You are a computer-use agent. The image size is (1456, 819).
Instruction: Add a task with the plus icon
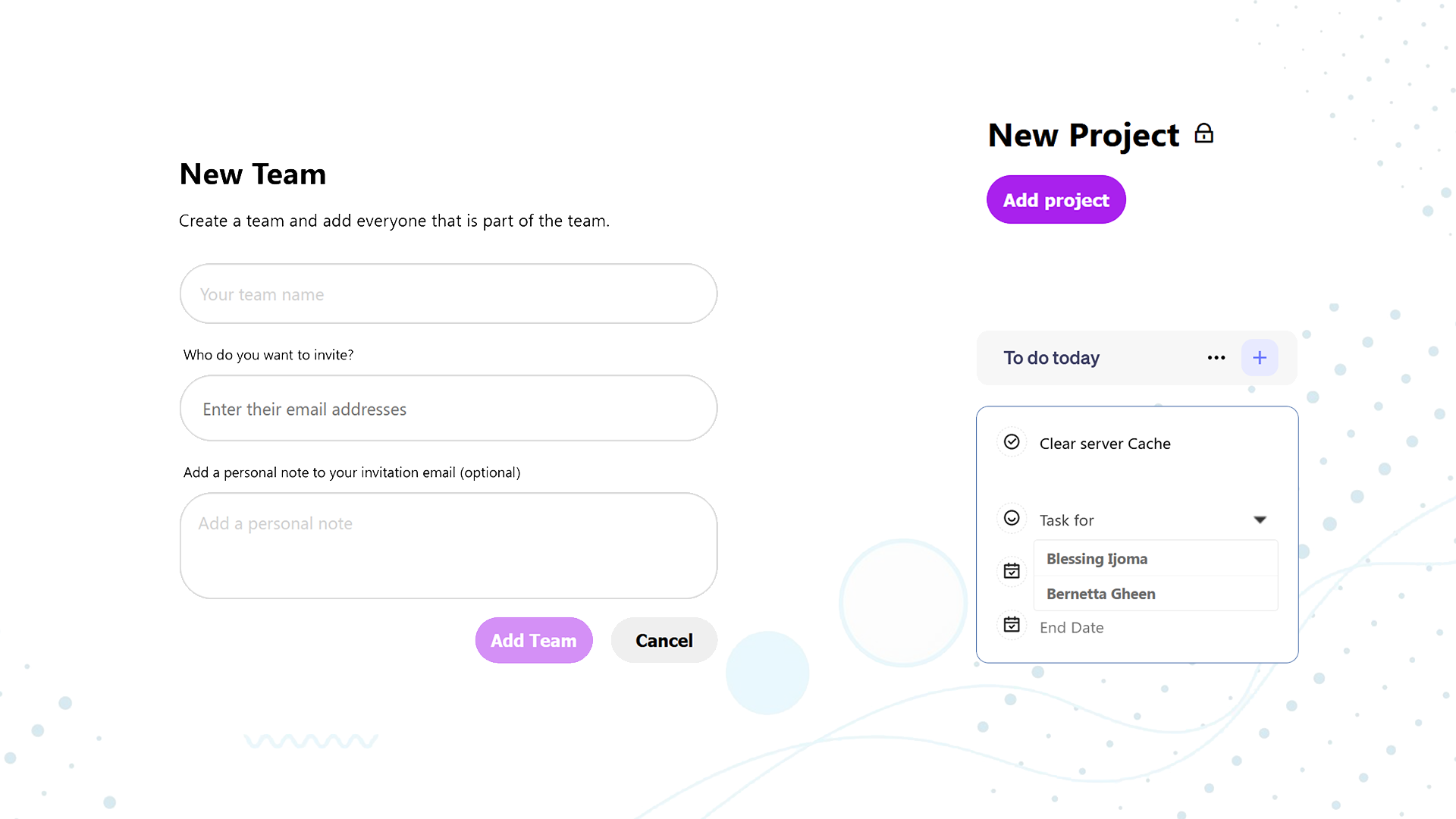pyautogui.click(x=1260, y=358)
